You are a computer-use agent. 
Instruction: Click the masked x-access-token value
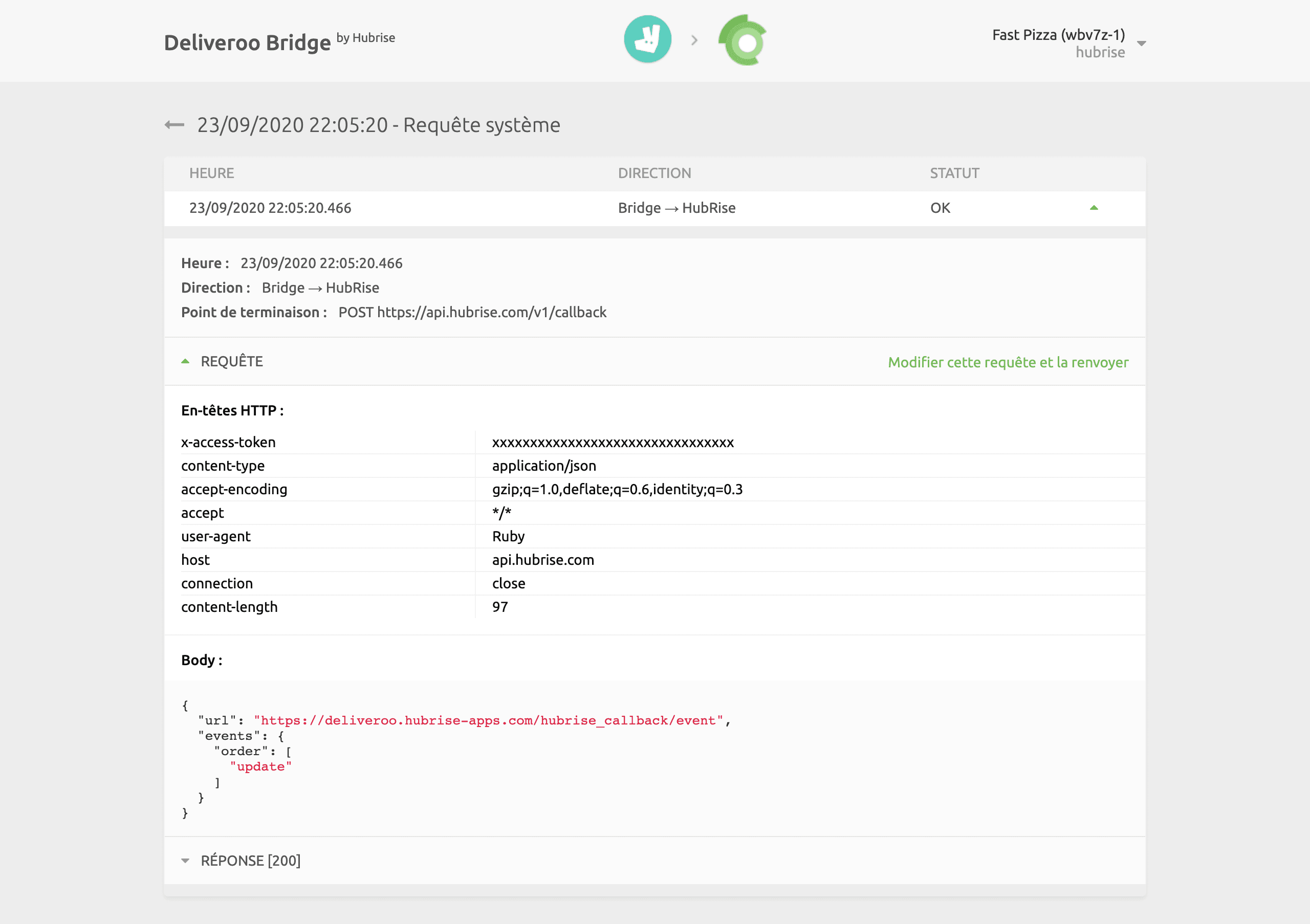(613, 443)
